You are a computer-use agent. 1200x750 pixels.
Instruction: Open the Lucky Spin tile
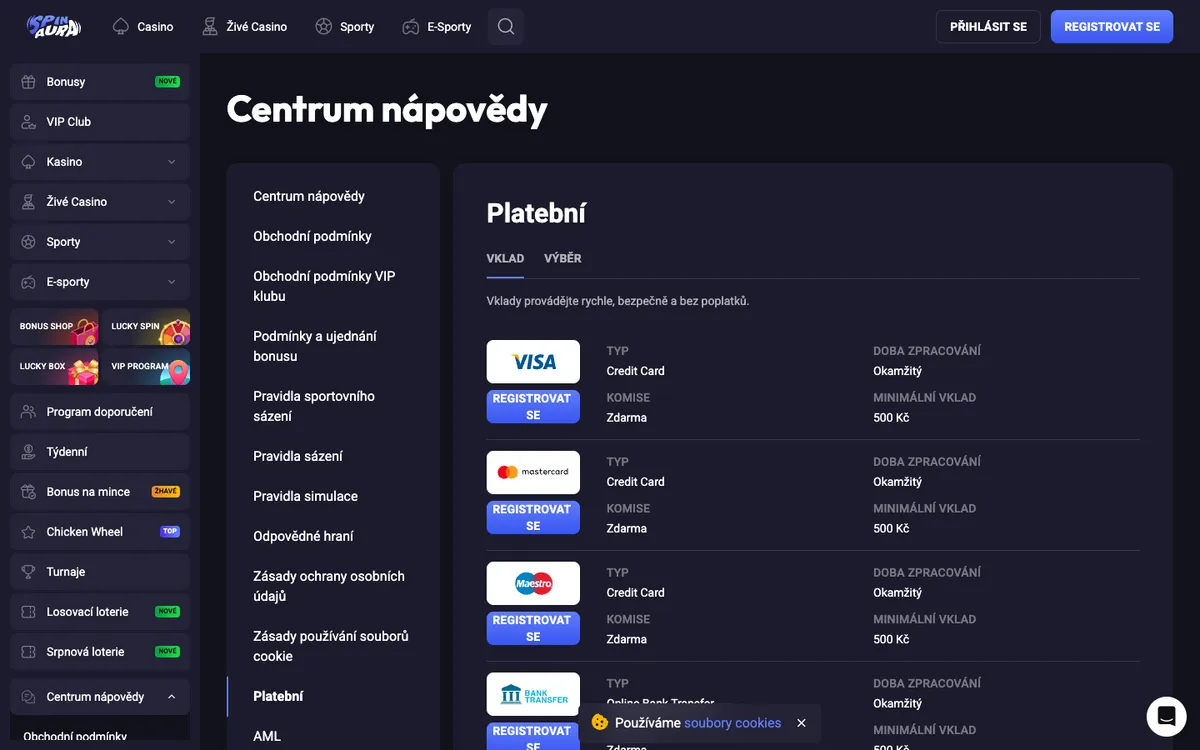[146, 327]
